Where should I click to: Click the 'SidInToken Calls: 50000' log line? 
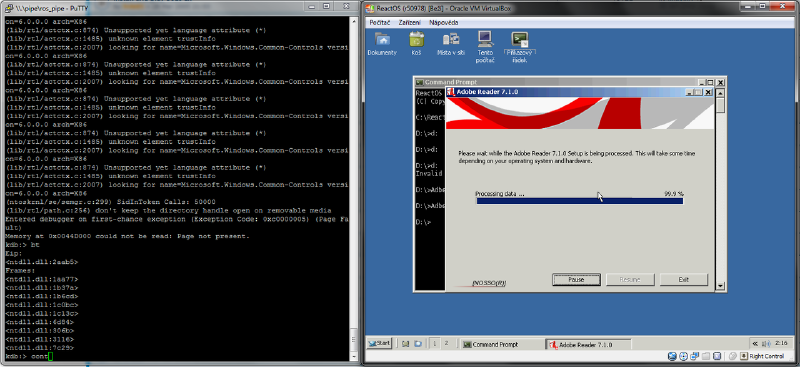click(x=110, y=202)
